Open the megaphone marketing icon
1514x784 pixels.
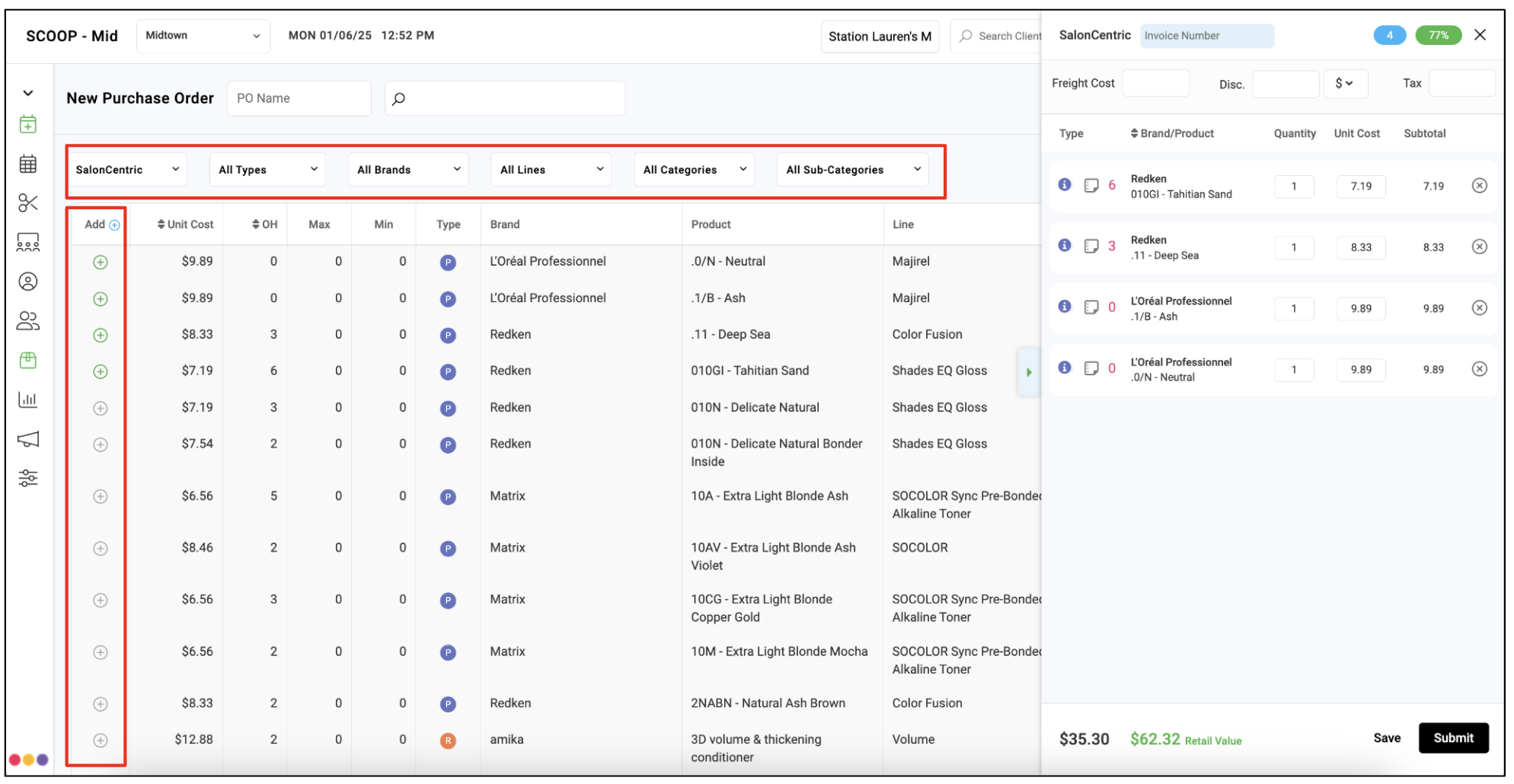point(28,439)
